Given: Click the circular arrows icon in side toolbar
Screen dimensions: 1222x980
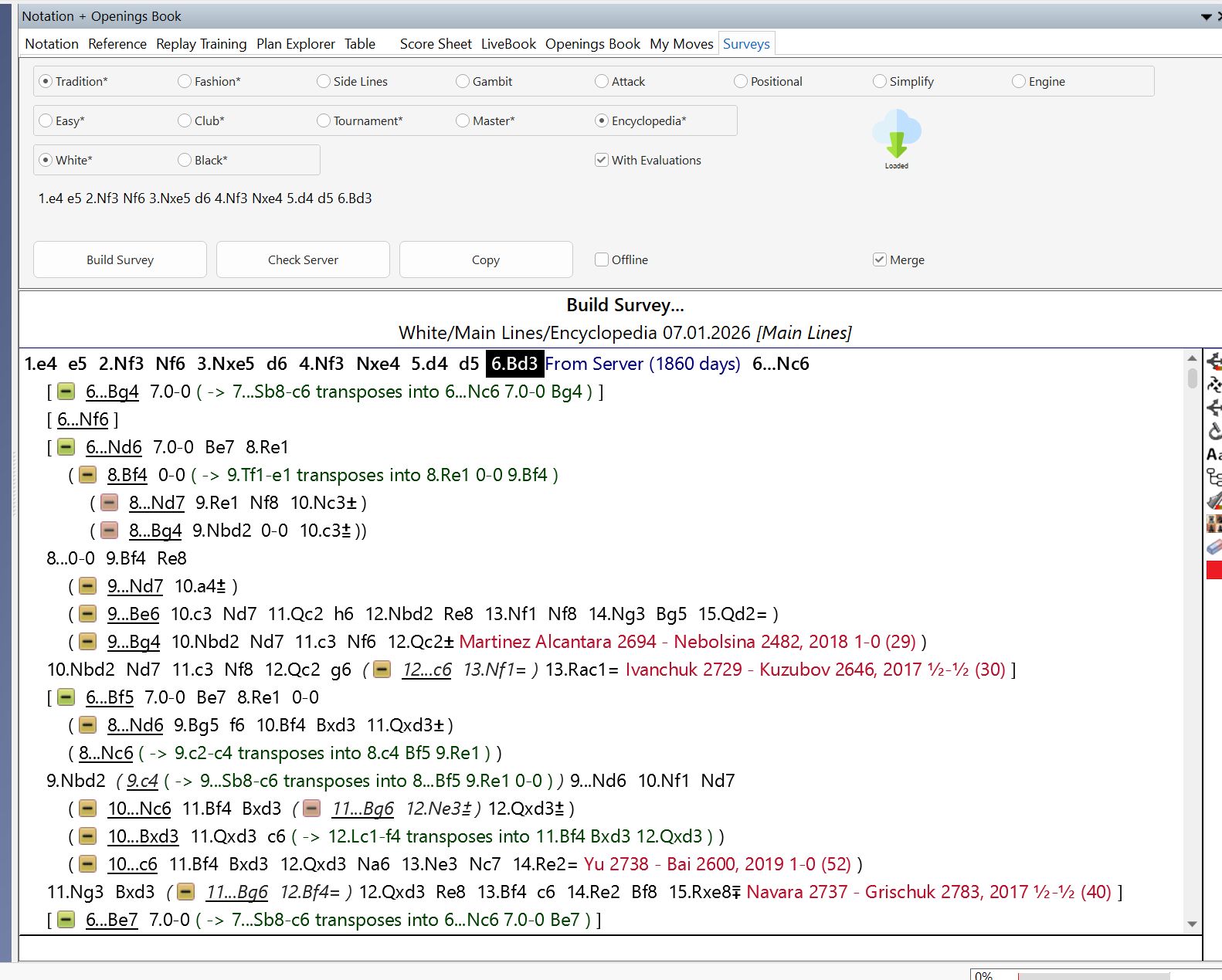Looking at the screenshot, I should click(1214, 385).
